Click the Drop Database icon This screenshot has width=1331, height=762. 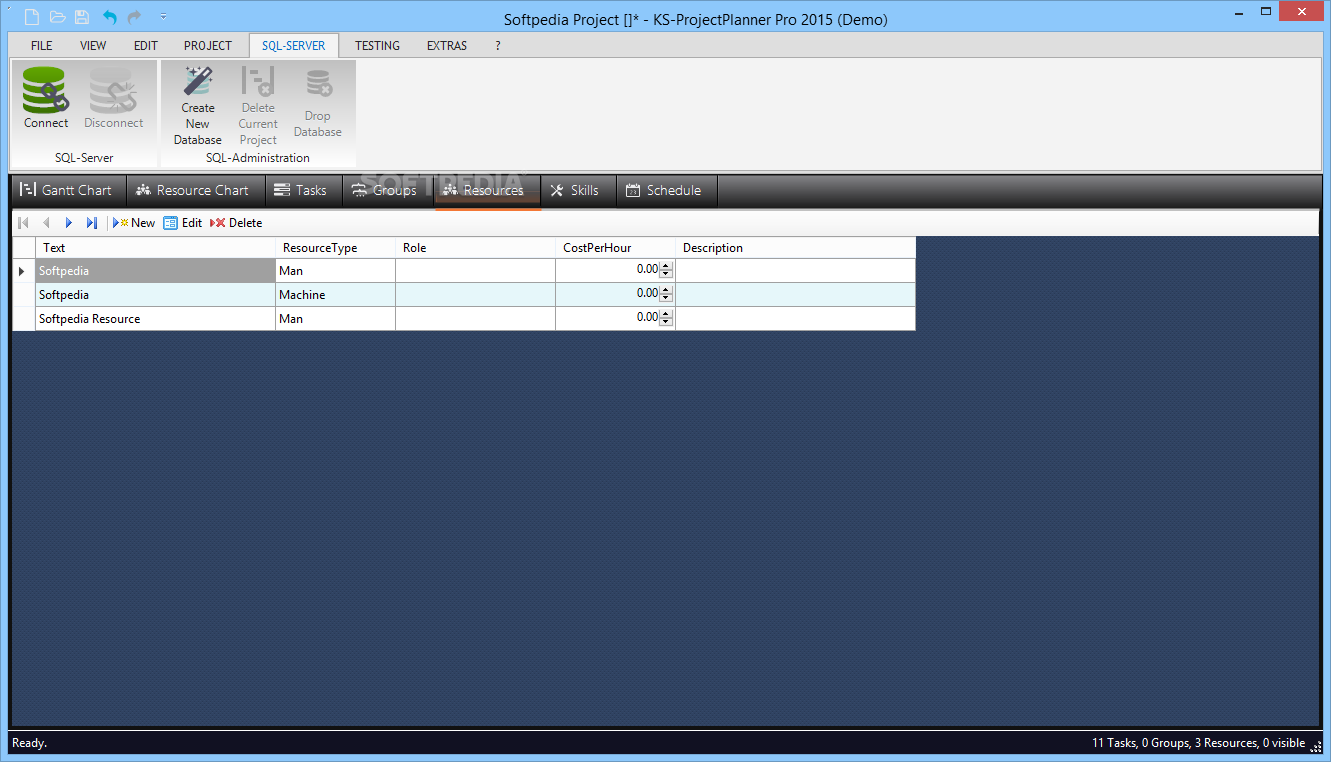pyautogui.click(x=318, y=102)
